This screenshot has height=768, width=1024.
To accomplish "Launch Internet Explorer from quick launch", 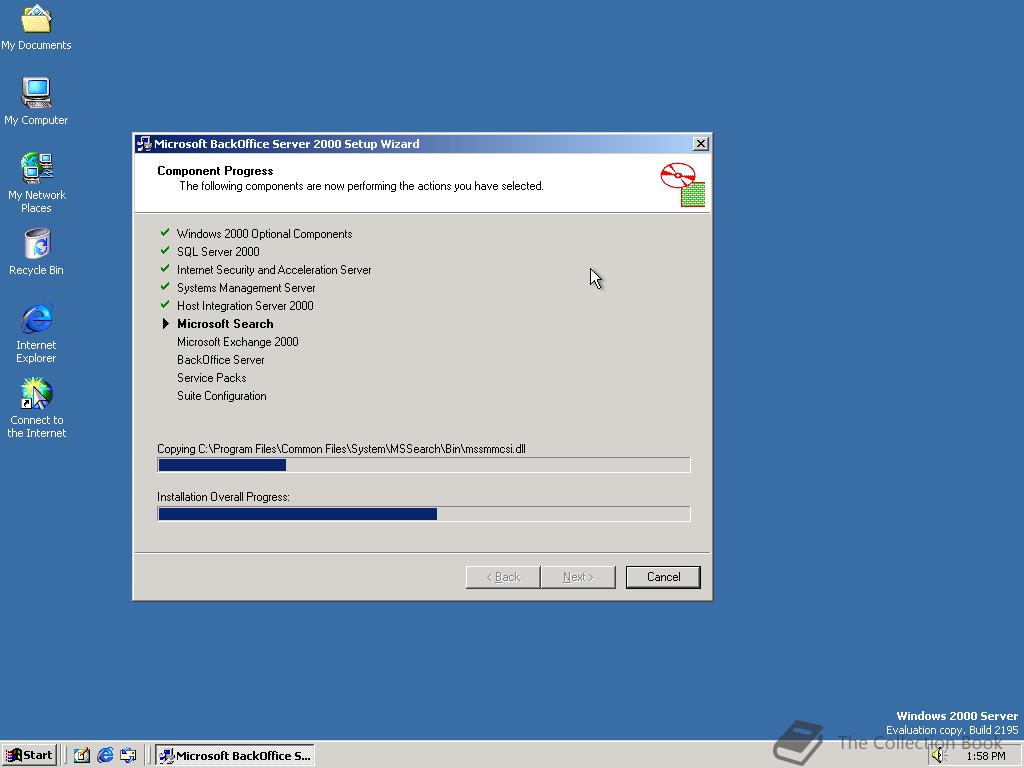I will [x=105, y=756].
